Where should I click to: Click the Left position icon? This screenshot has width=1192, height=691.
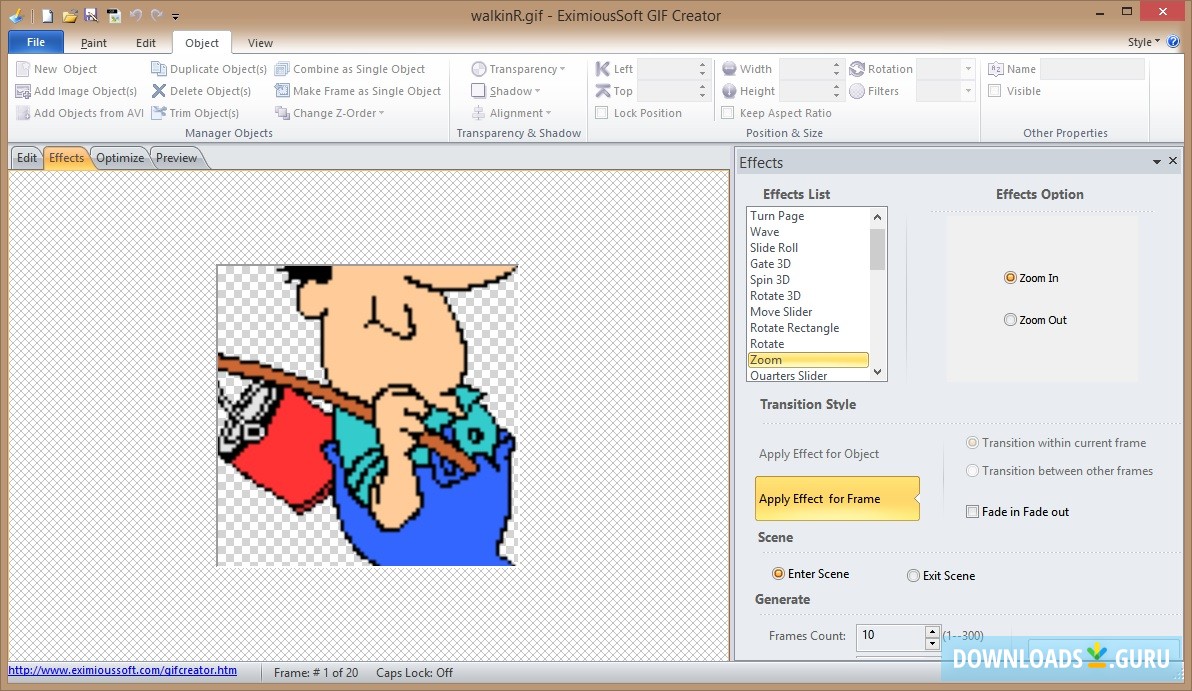click(603, 69)
